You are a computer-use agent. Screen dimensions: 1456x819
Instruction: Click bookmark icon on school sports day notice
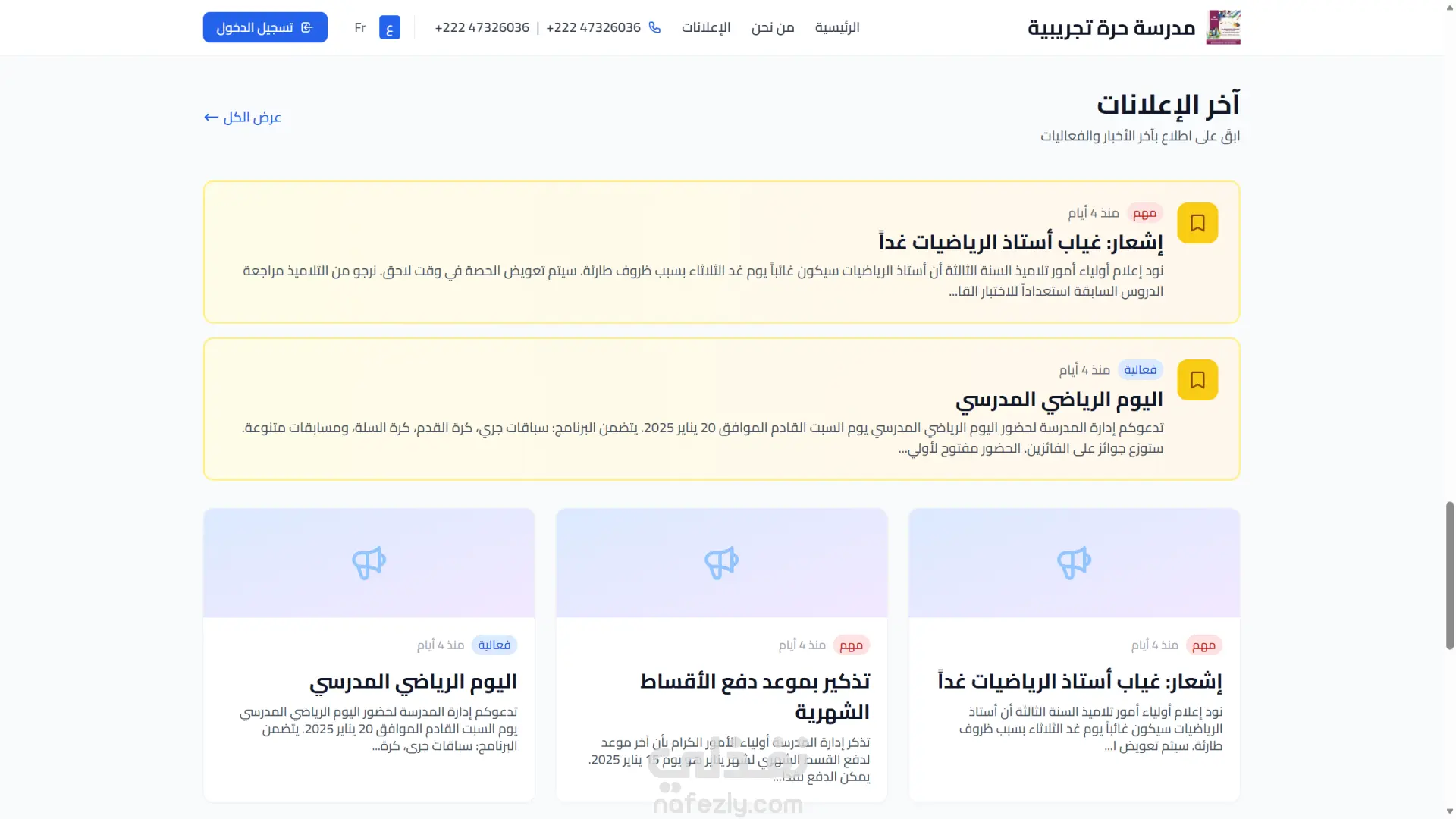1197,380
